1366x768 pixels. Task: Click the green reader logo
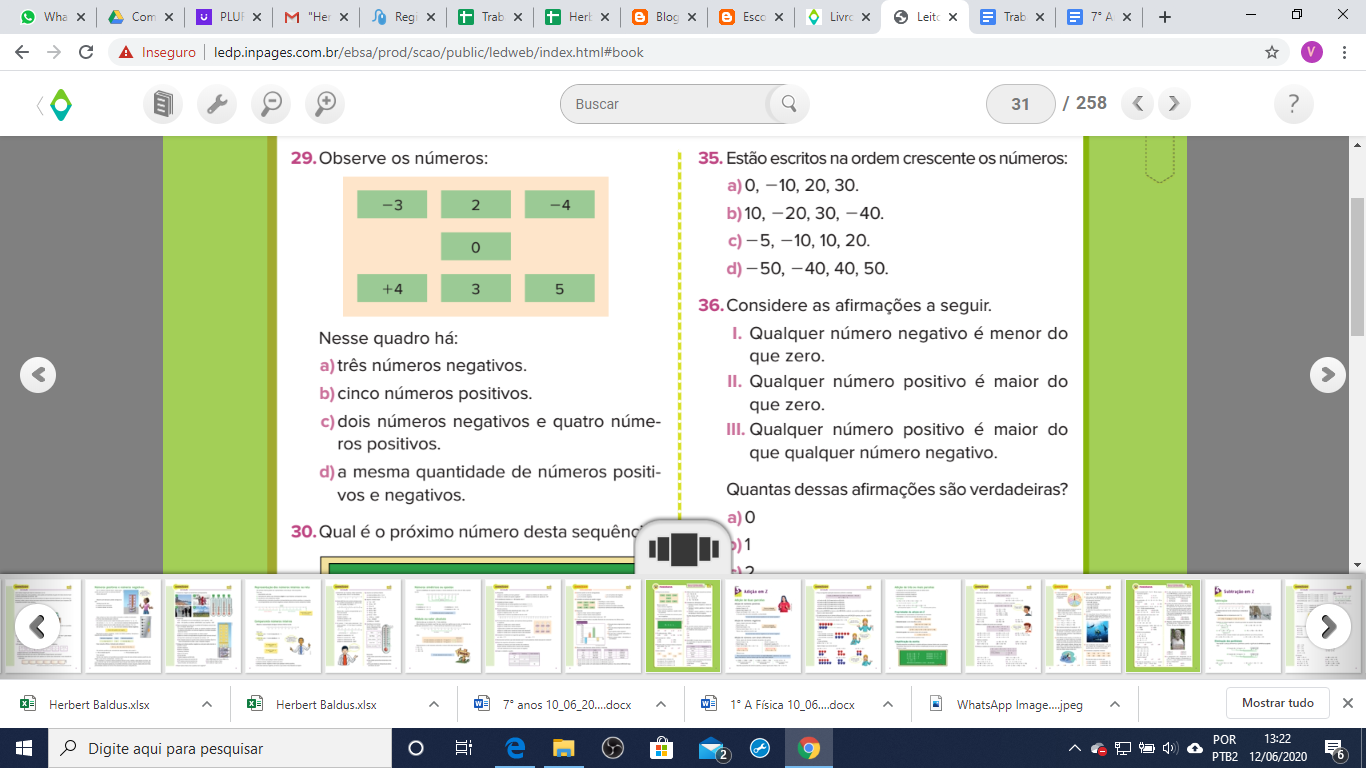coord(61,104)
